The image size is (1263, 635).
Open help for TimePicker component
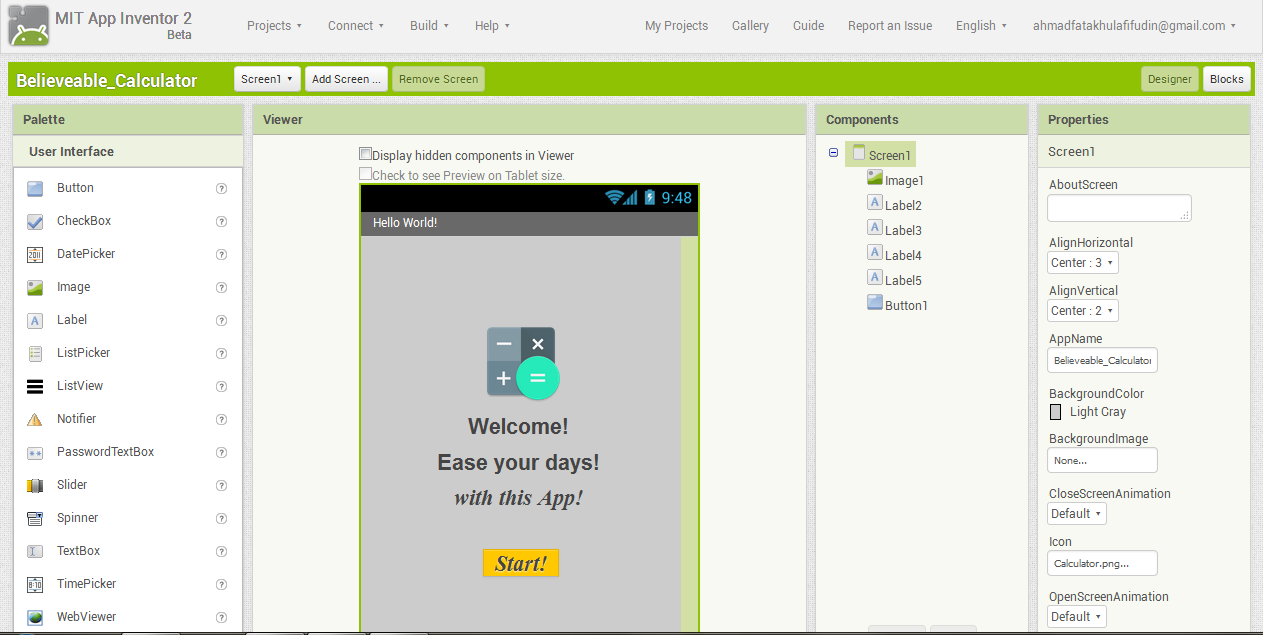(222, 584)
